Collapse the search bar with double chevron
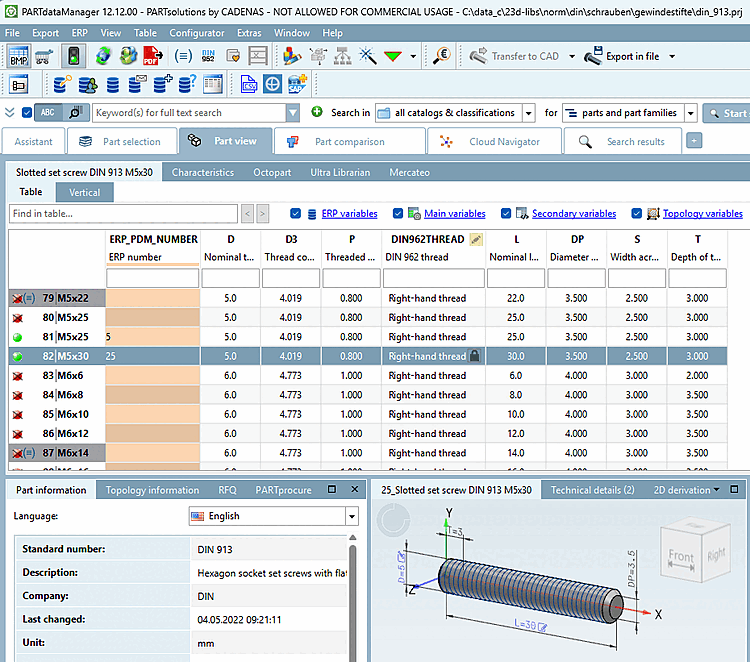Viewport: 750px width, 662px height. point(10,113)
